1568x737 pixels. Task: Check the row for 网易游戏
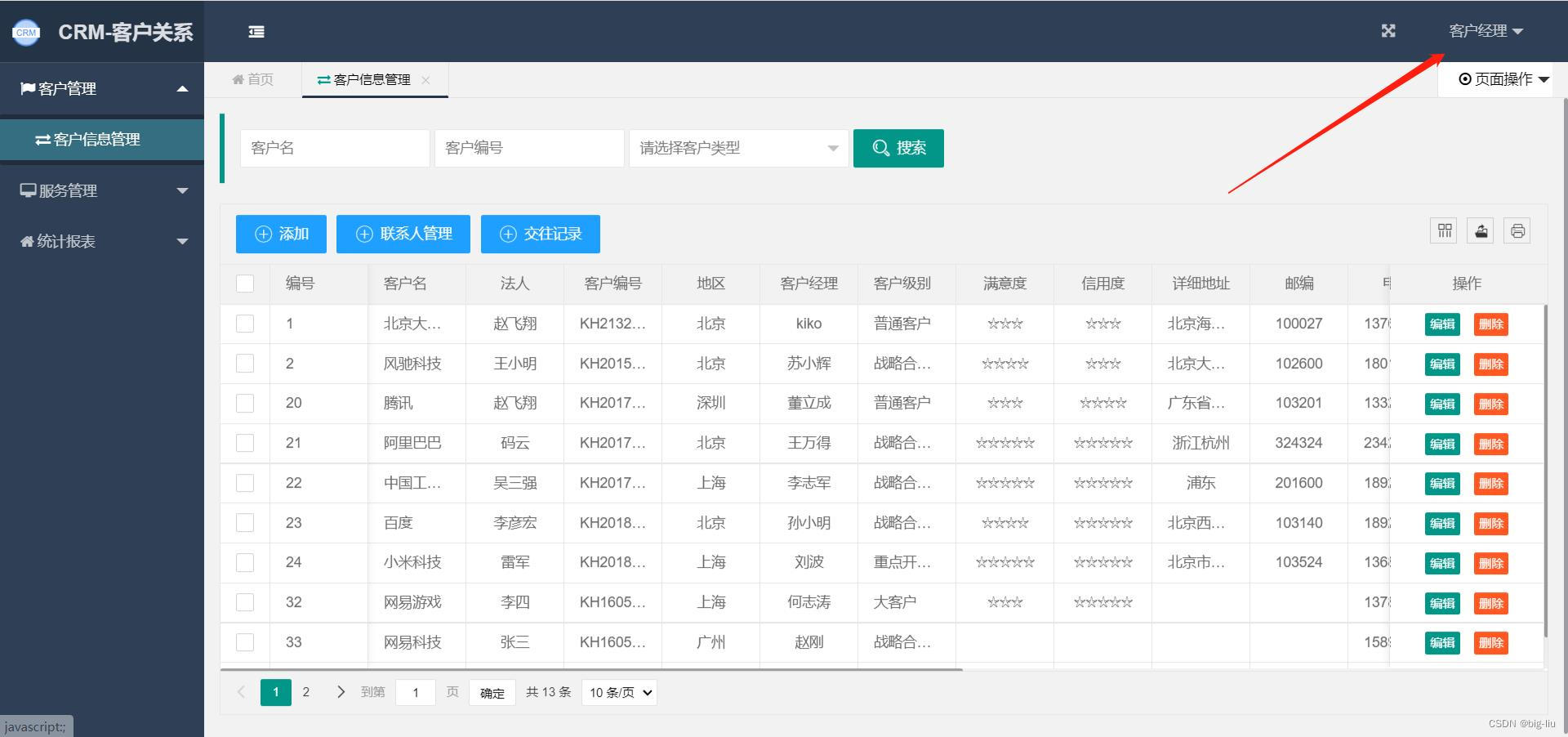tap(245, 602)
